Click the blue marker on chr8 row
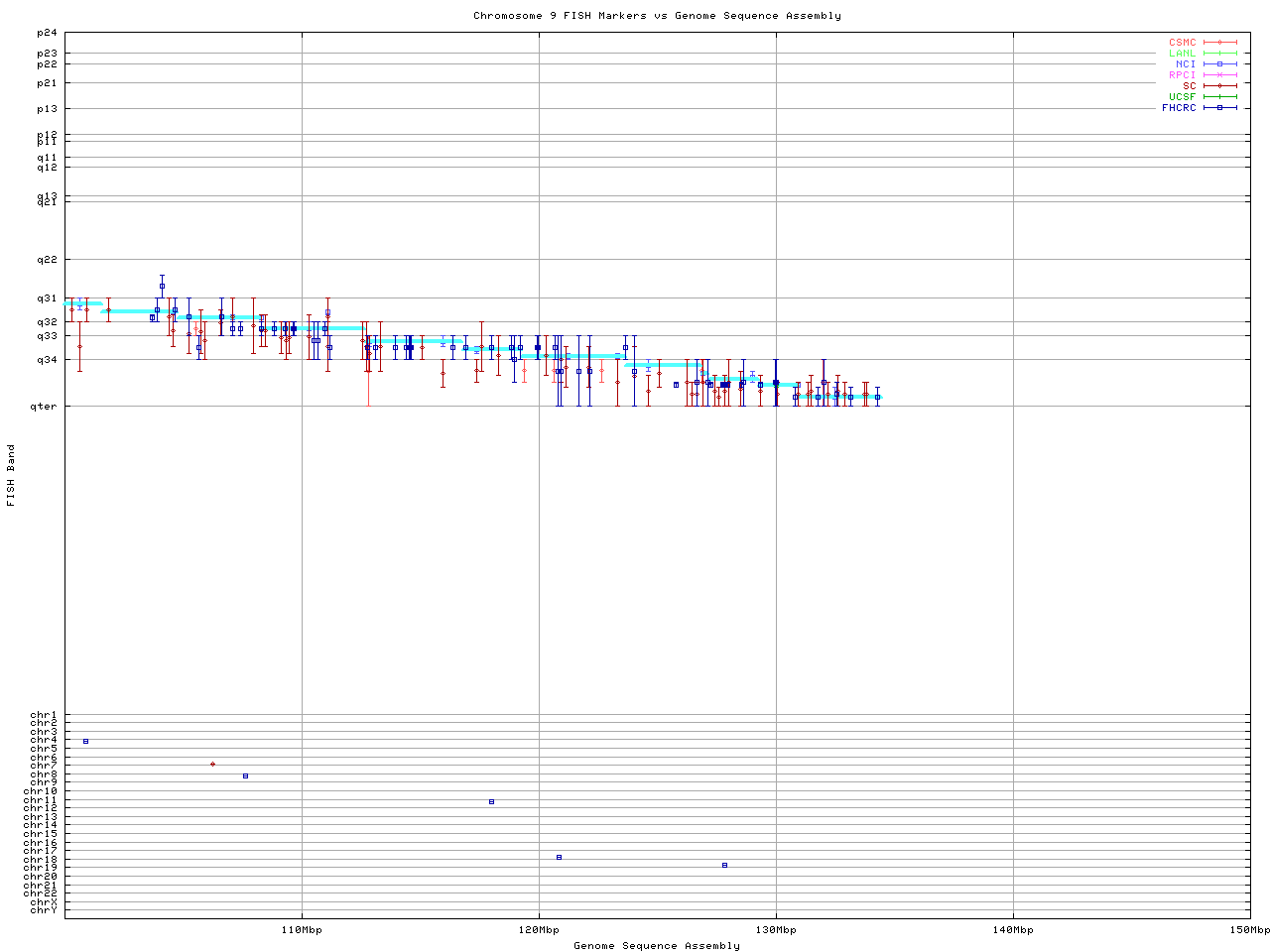 (x=245, y=775)
